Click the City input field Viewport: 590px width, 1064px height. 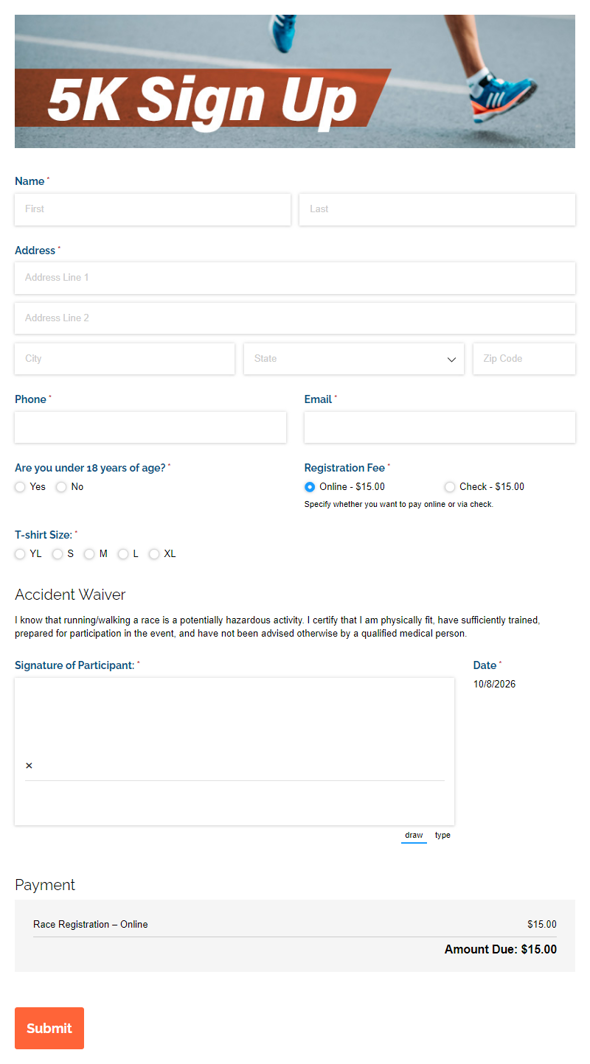pyautogui.click(x=125, y=358)
